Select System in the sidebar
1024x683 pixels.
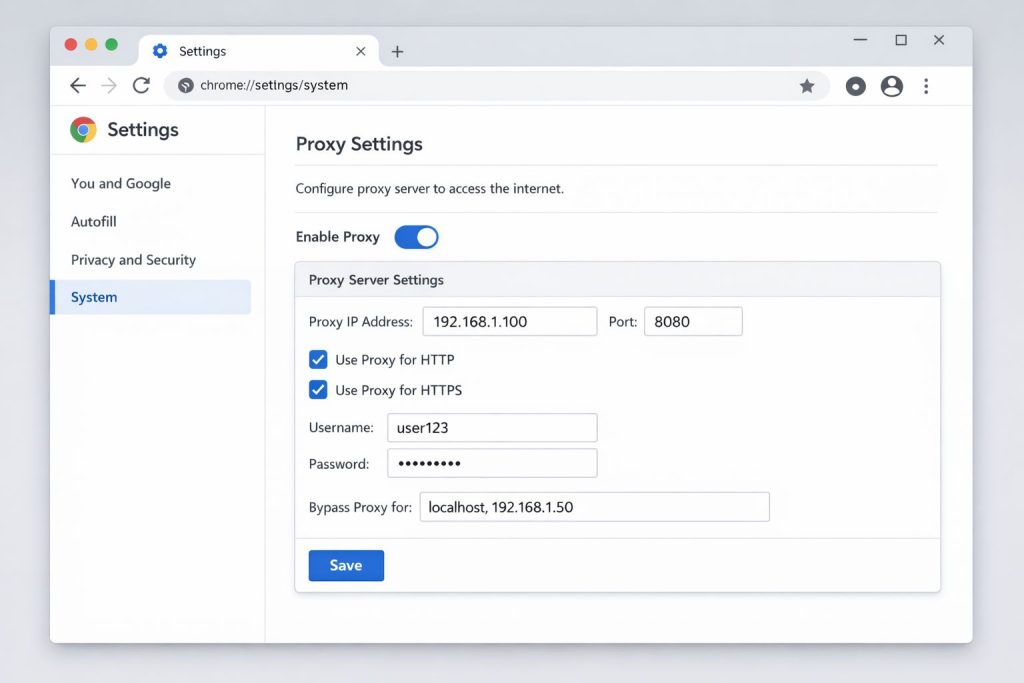[x=151, y=297]
